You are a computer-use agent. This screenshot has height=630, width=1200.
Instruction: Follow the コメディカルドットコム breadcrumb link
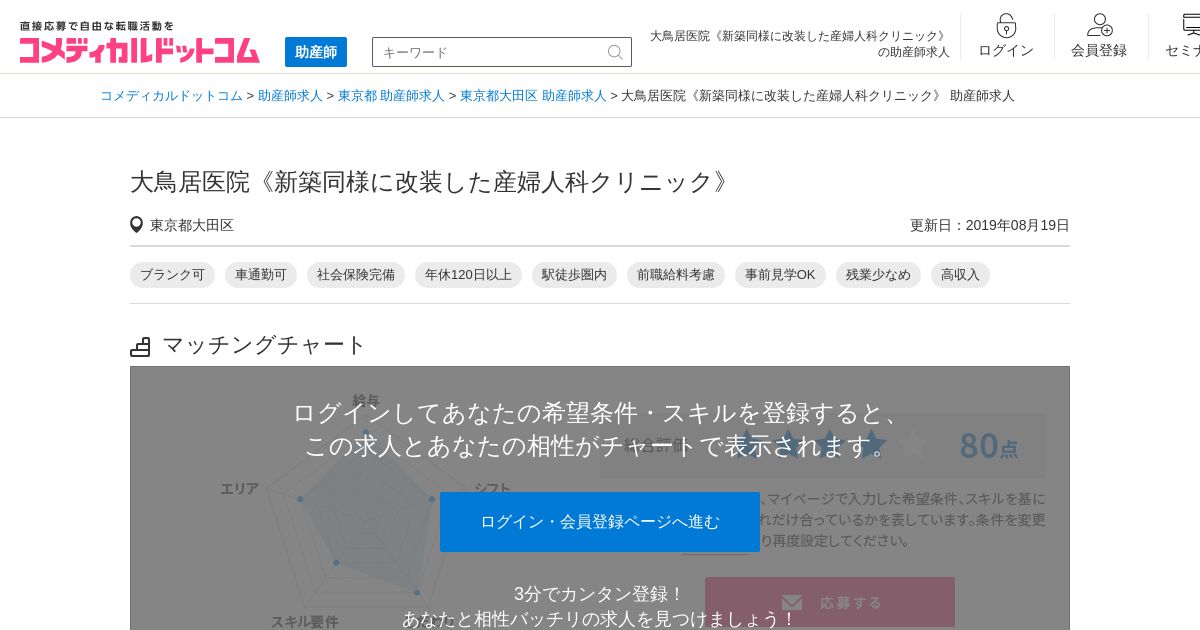(171, 96)
